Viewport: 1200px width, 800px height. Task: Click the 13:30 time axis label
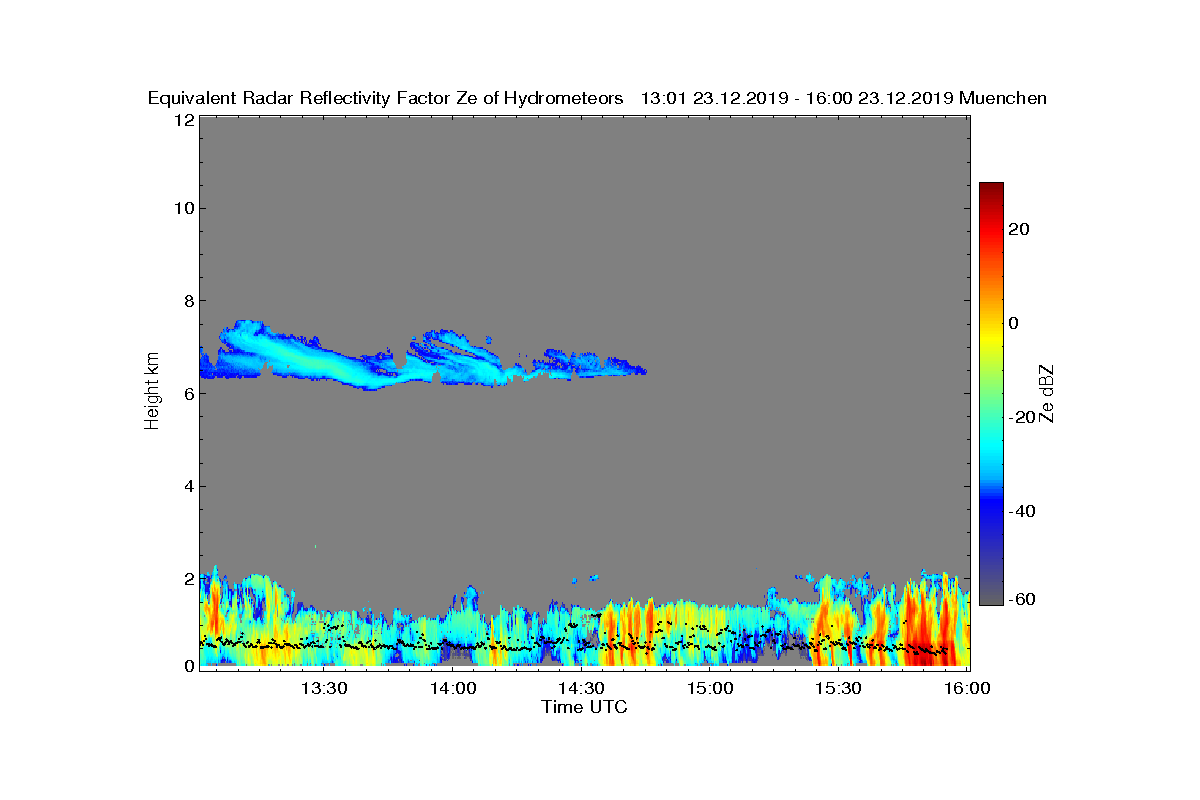[324, 688]
